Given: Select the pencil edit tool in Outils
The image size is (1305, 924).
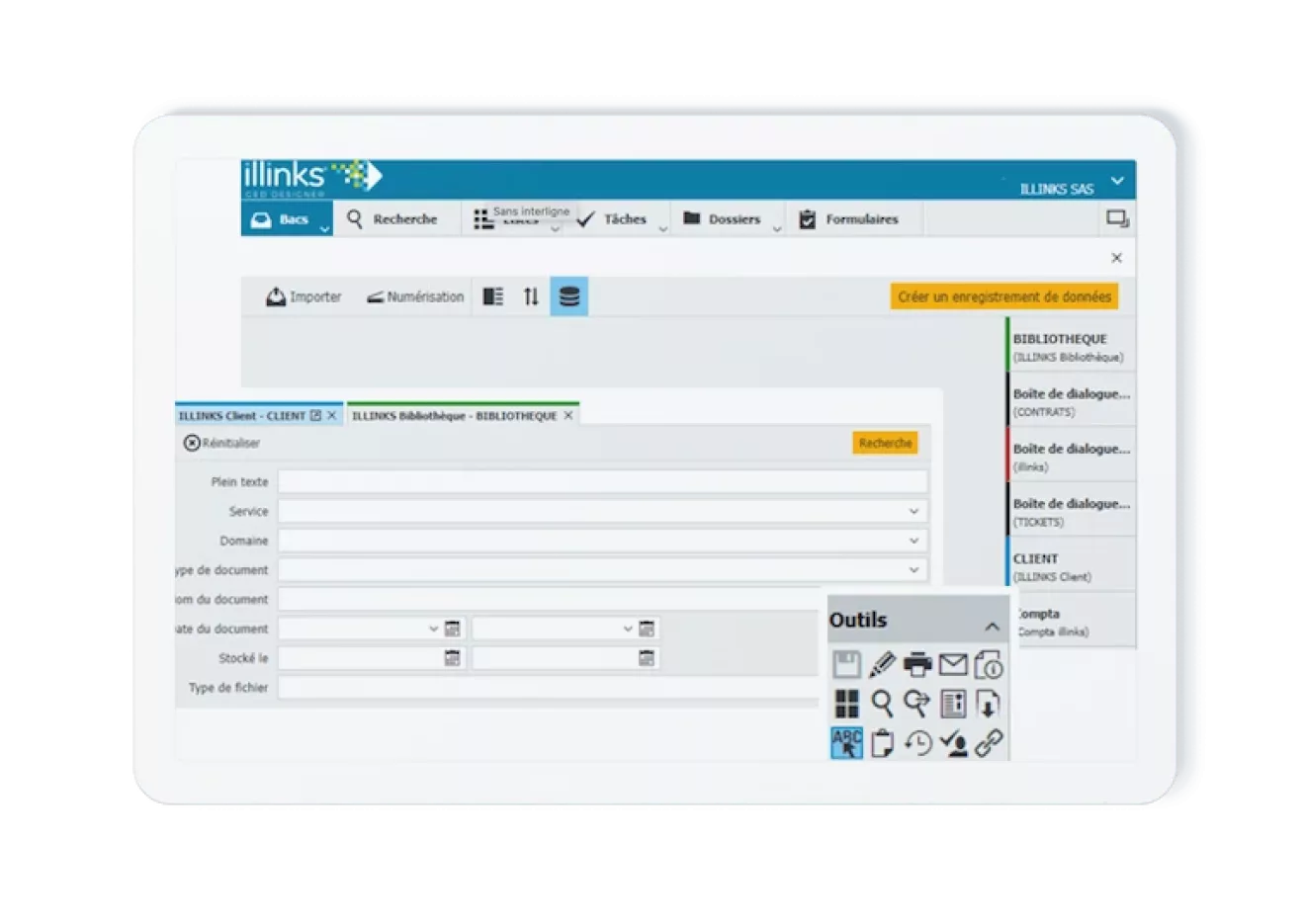Looking at the screenshot, I should point(881,664).
